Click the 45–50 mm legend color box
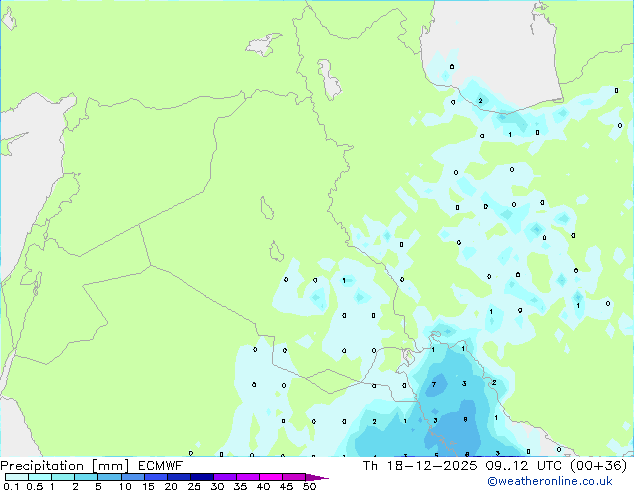 (294, 477)
